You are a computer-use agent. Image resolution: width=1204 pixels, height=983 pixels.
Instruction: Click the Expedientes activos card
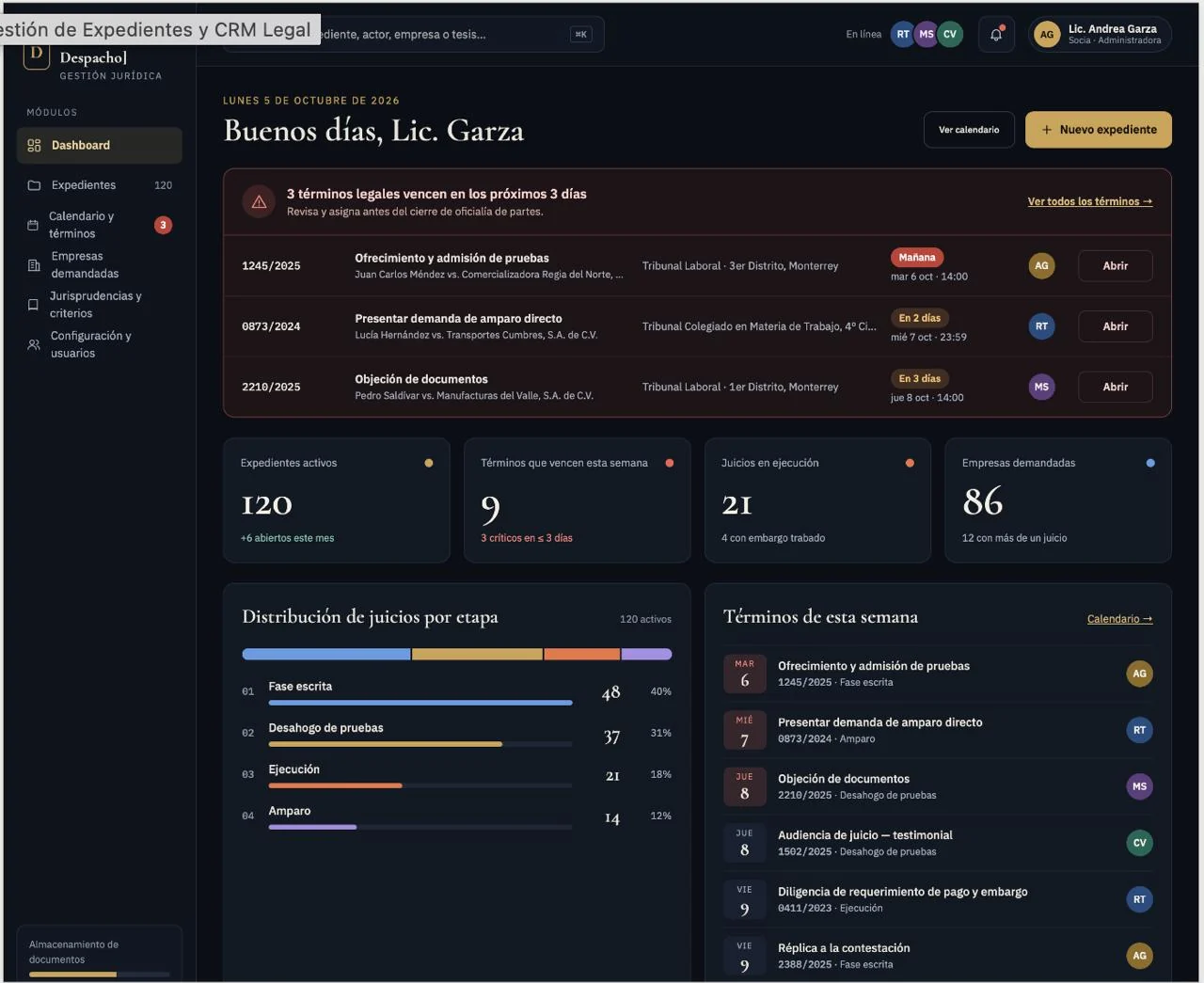[x=337, y=500]
